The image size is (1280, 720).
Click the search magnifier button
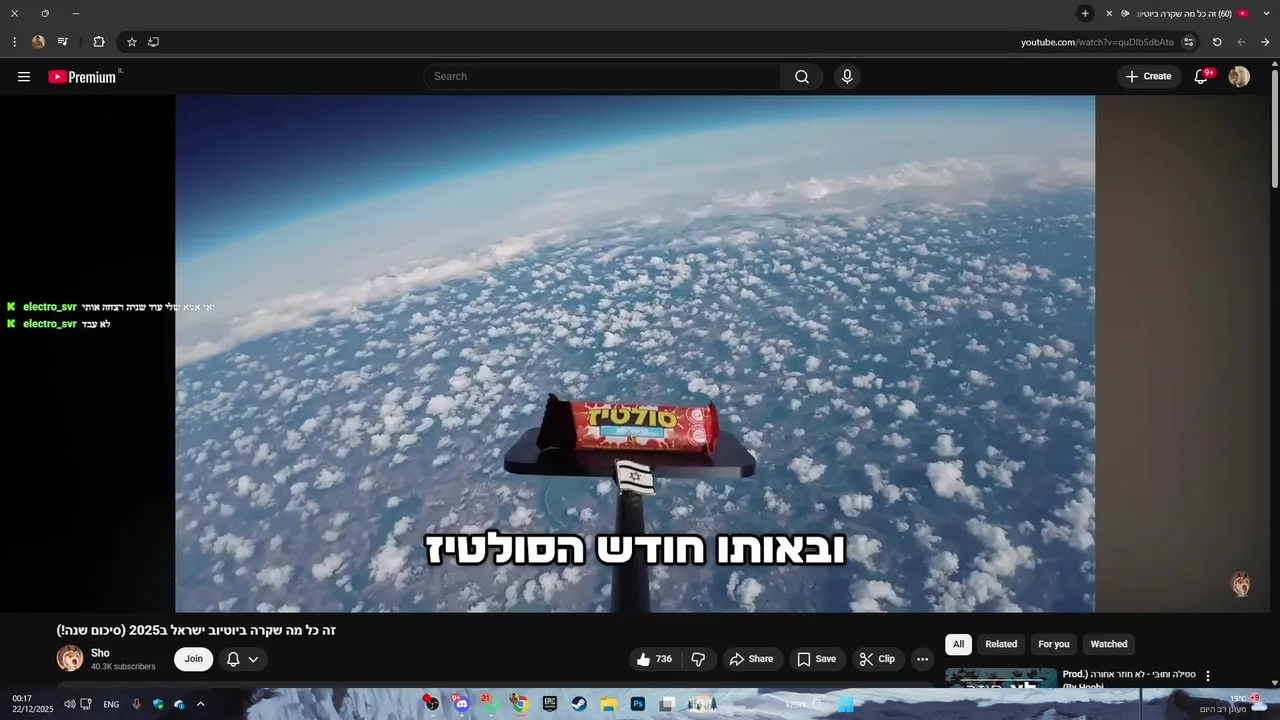802,77
